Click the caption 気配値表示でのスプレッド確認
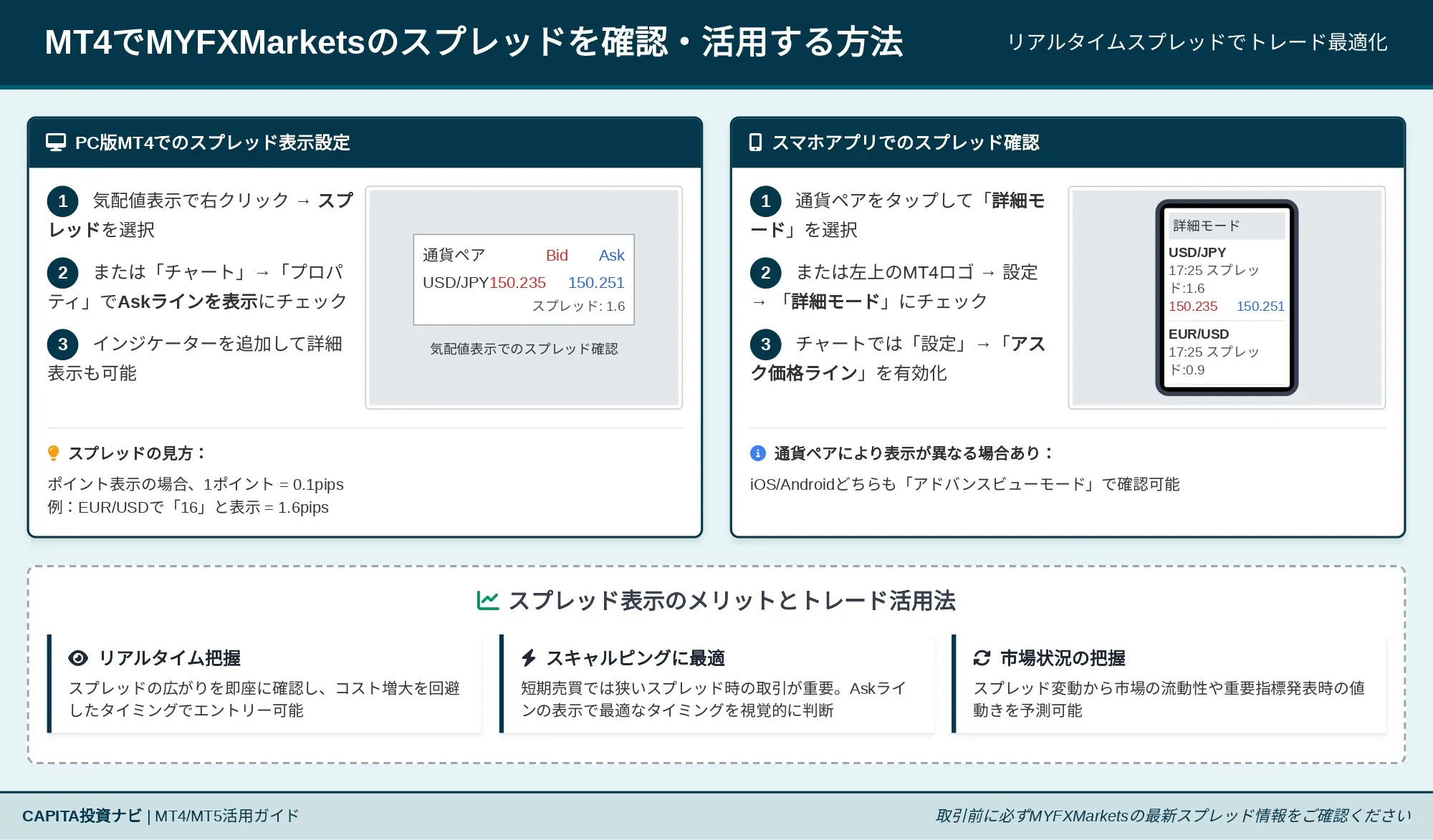The height and width of the screenshot is (840, 1433). [x=524, y=349]
